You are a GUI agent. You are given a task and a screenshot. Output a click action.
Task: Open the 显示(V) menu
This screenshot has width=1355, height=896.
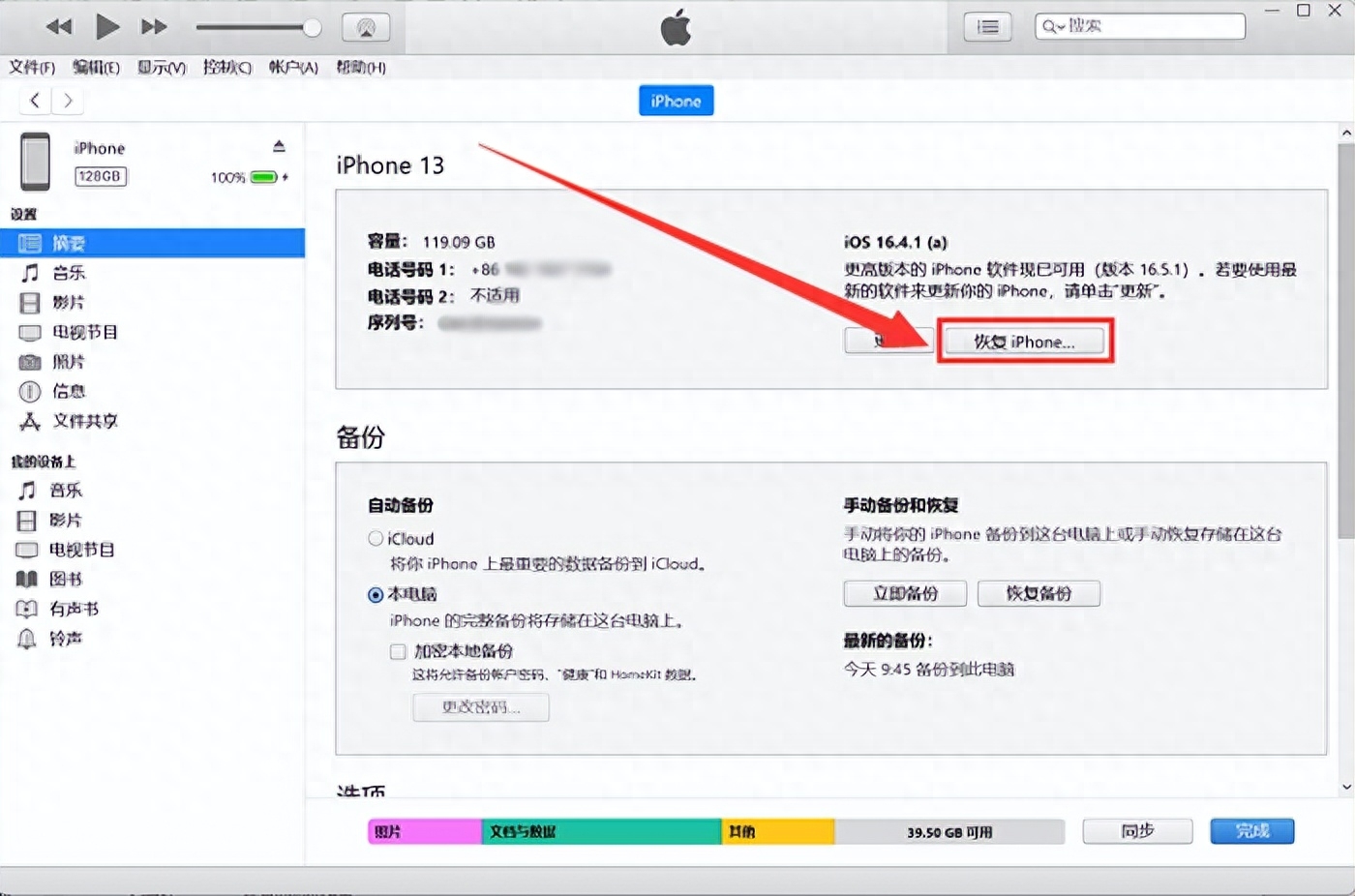coord(162,67)
